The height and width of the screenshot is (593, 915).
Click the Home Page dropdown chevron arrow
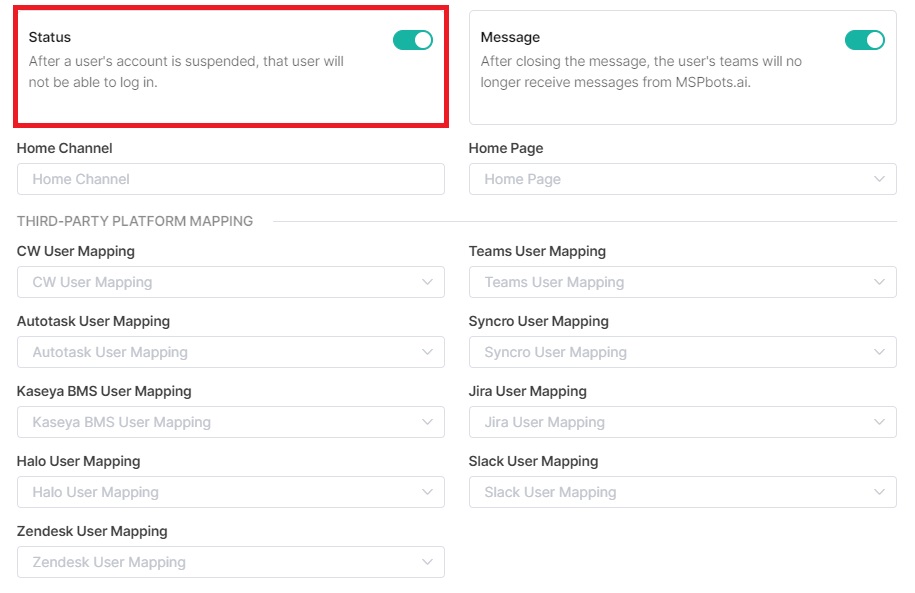(878, 179)
